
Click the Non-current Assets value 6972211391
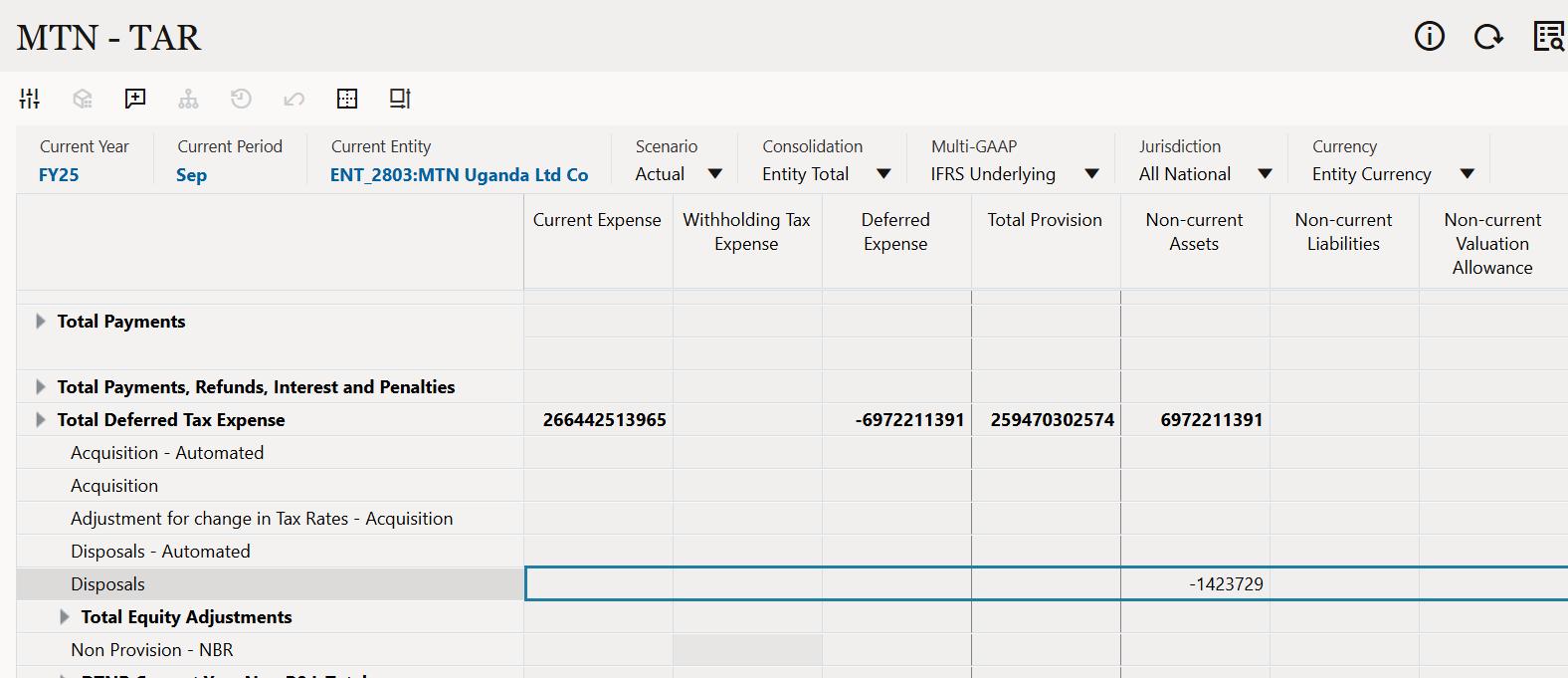(1196, 420)
